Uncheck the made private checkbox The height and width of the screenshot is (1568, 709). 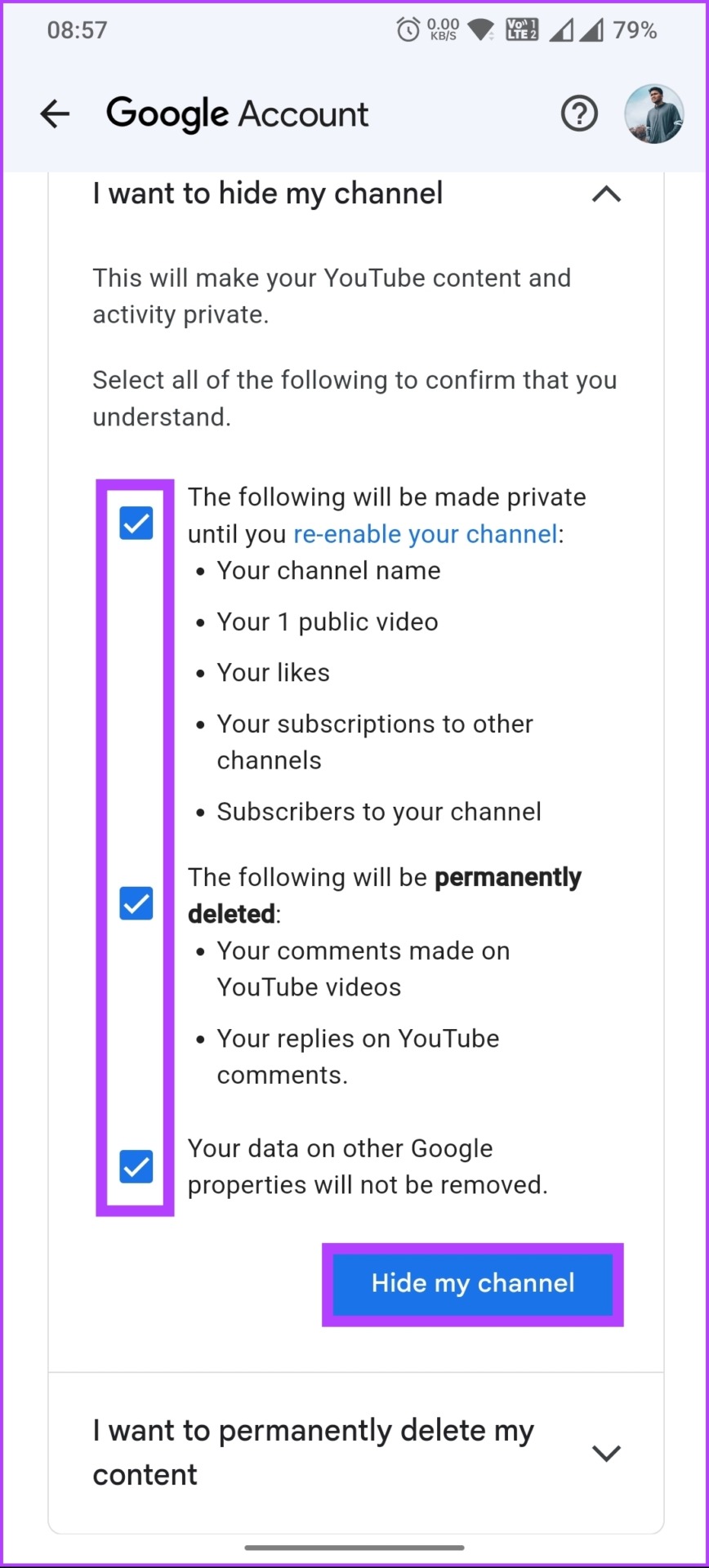point(136,523)
